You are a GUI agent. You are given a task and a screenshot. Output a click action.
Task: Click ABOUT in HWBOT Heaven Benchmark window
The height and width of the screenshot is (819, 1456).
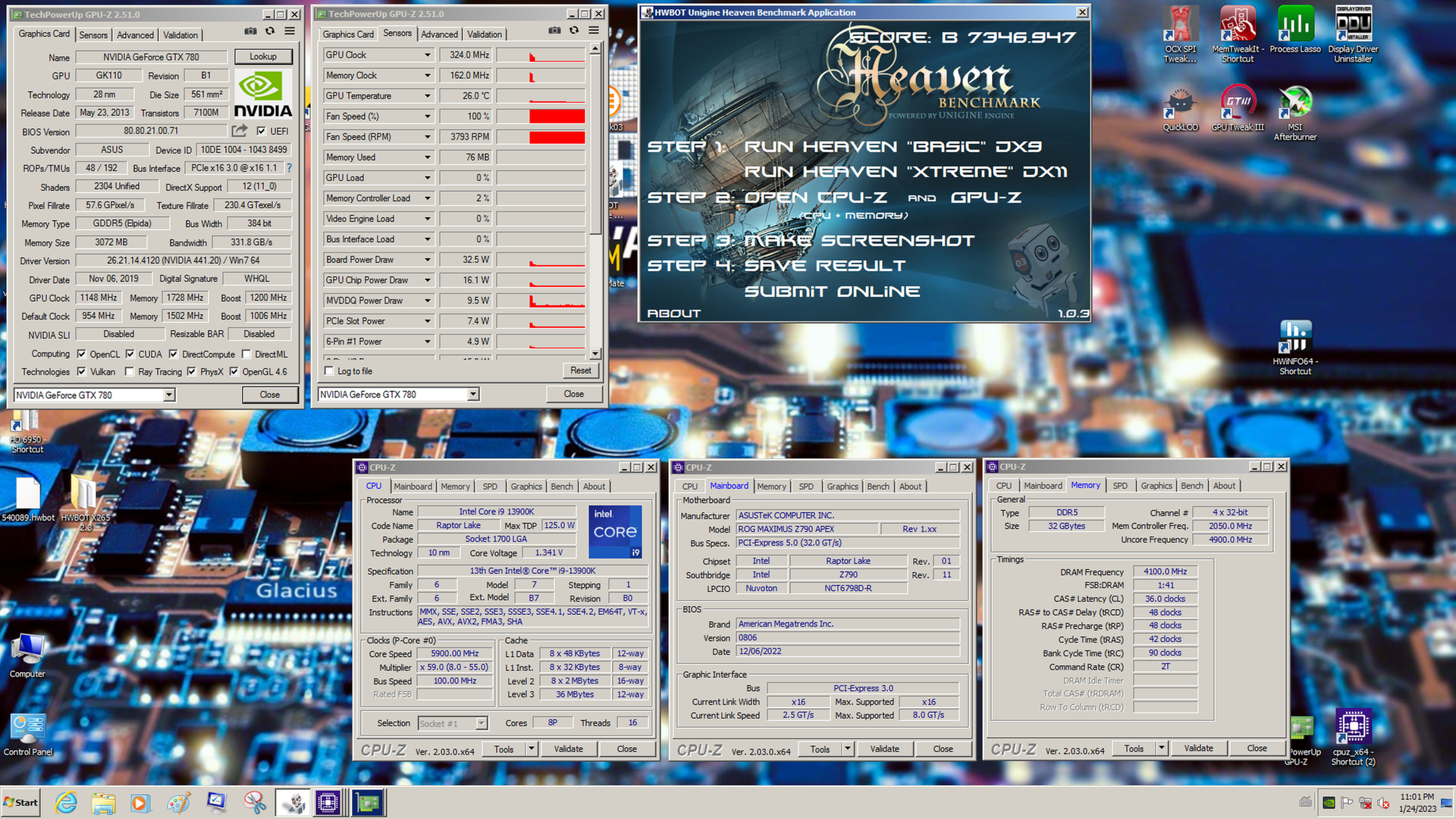click(673, 313)
